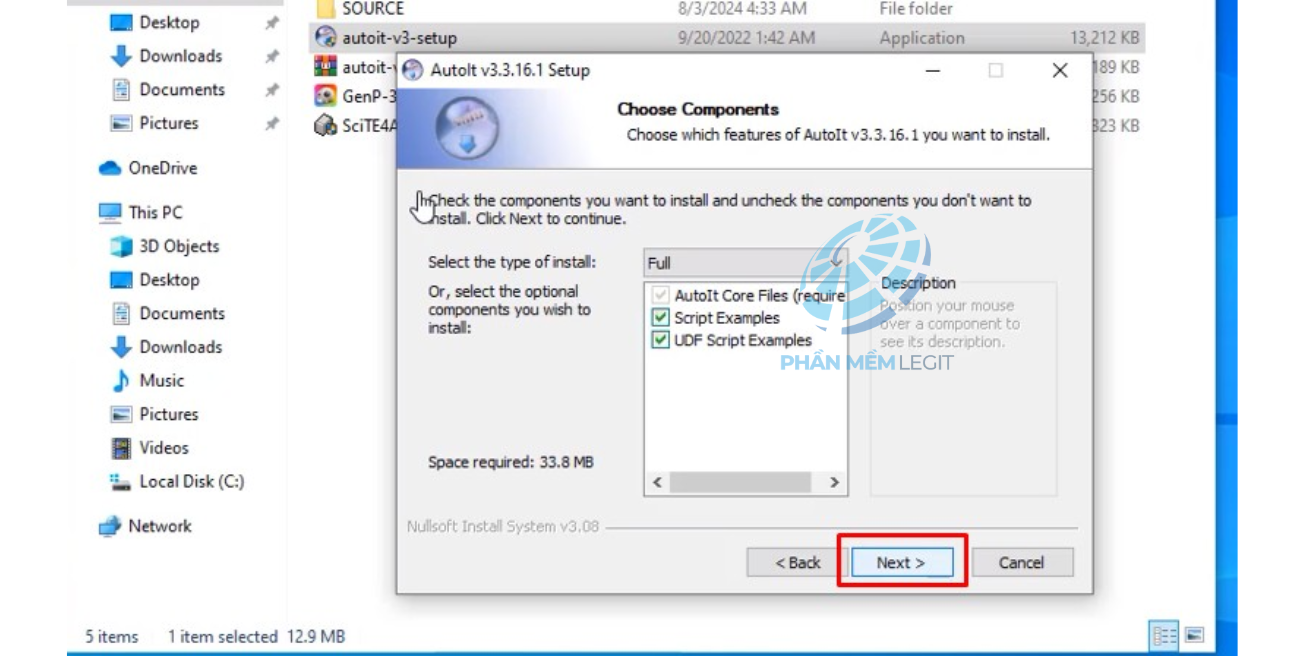Viewport: 1305px width, 656px height.
Task: Click the Next > button
Action: pyautogui.click(x=901, y=562)
